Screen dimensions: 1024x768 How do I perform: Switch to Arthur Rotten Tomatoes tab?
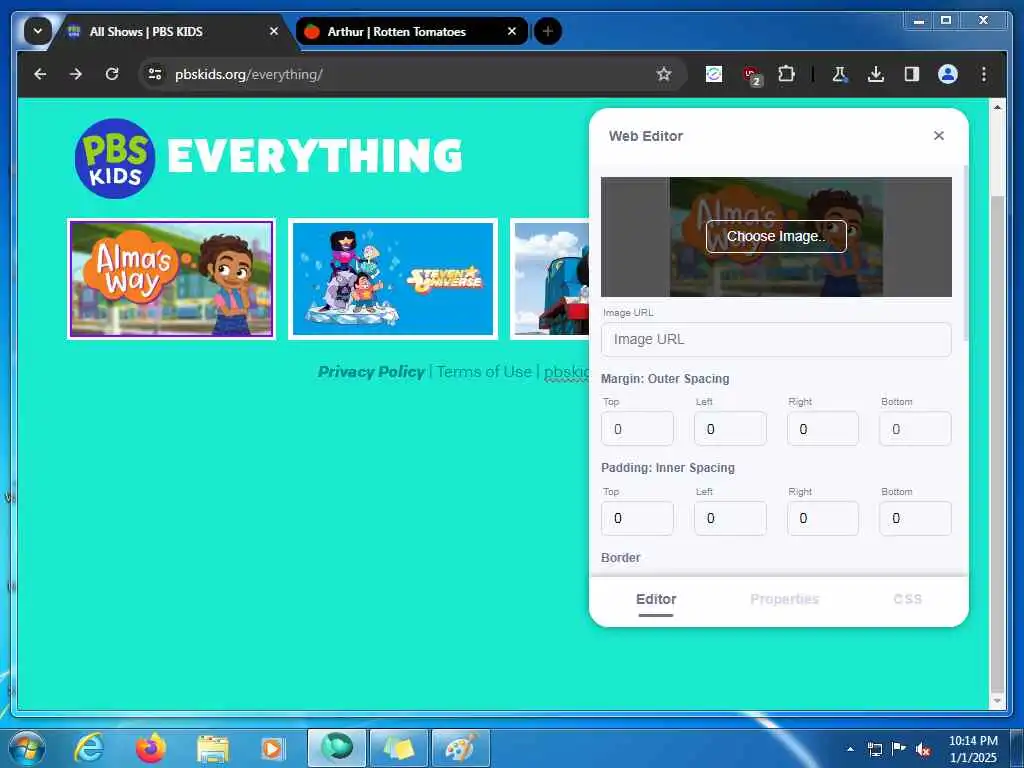click(413, 31)
